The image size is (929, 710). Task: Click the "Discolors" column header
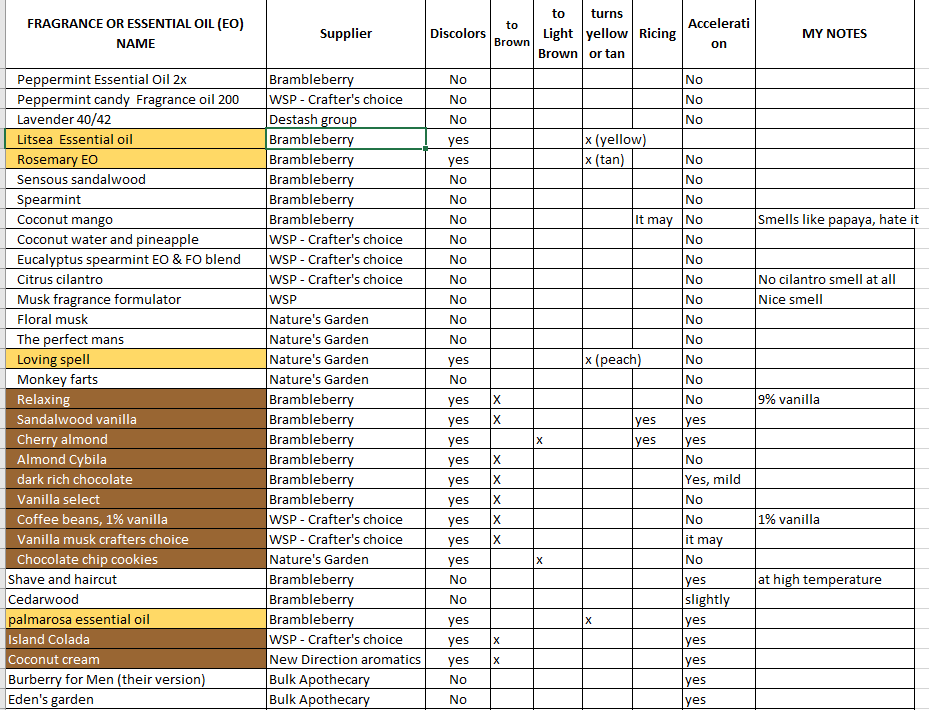pyautogui.click(x=458, y=33)
